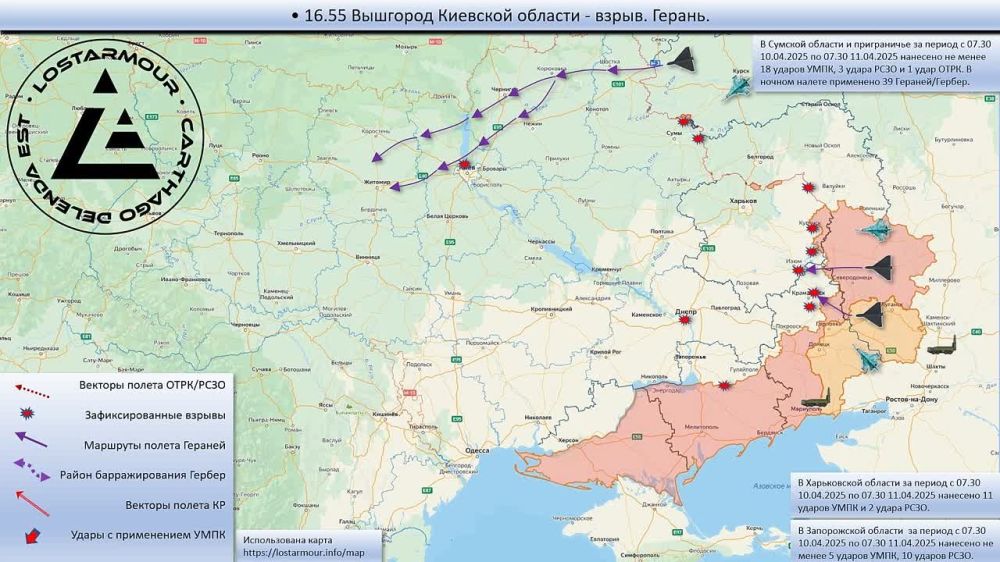1000x562 pixels.
Task: Click the missile launcher icon near Mariupol
Action: click(824, 406)
